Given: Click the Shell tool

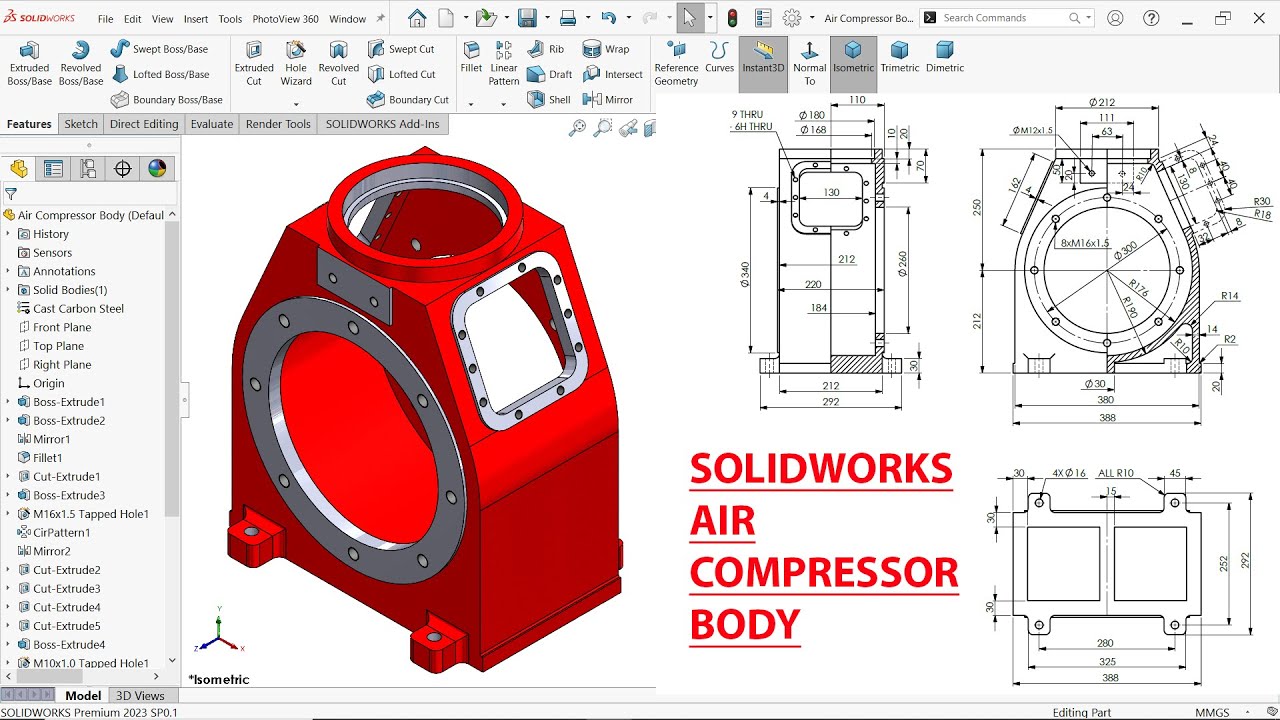Looking at the screenshot, I should [548, 100].
